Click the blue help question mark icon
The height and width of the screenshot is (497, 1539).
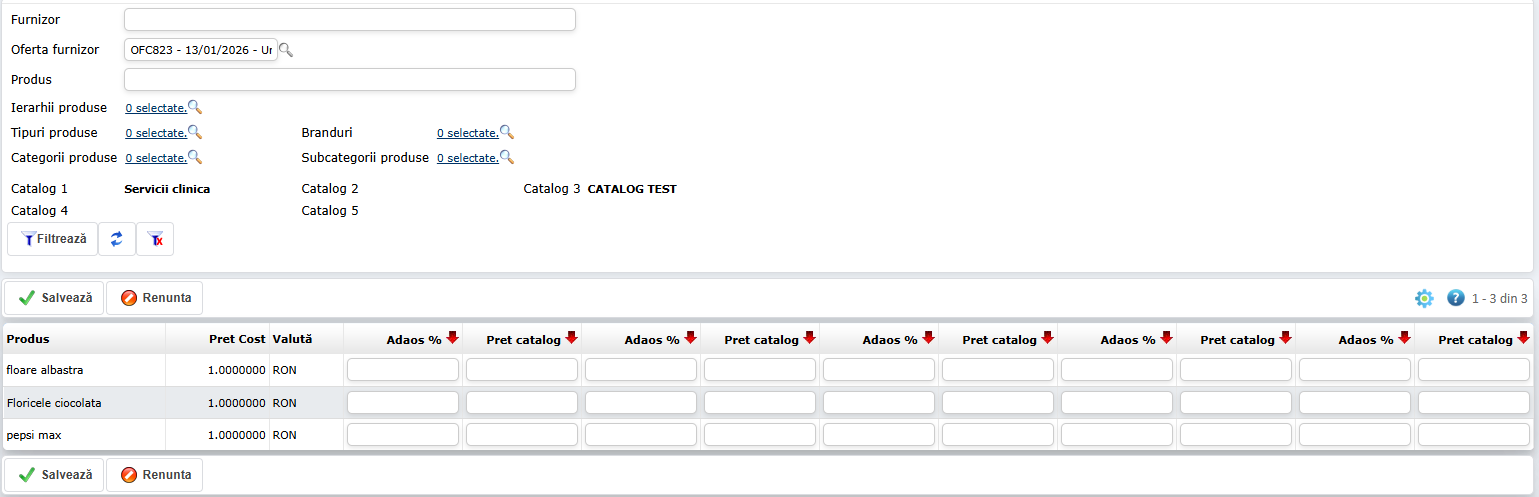coord(1455,298)
